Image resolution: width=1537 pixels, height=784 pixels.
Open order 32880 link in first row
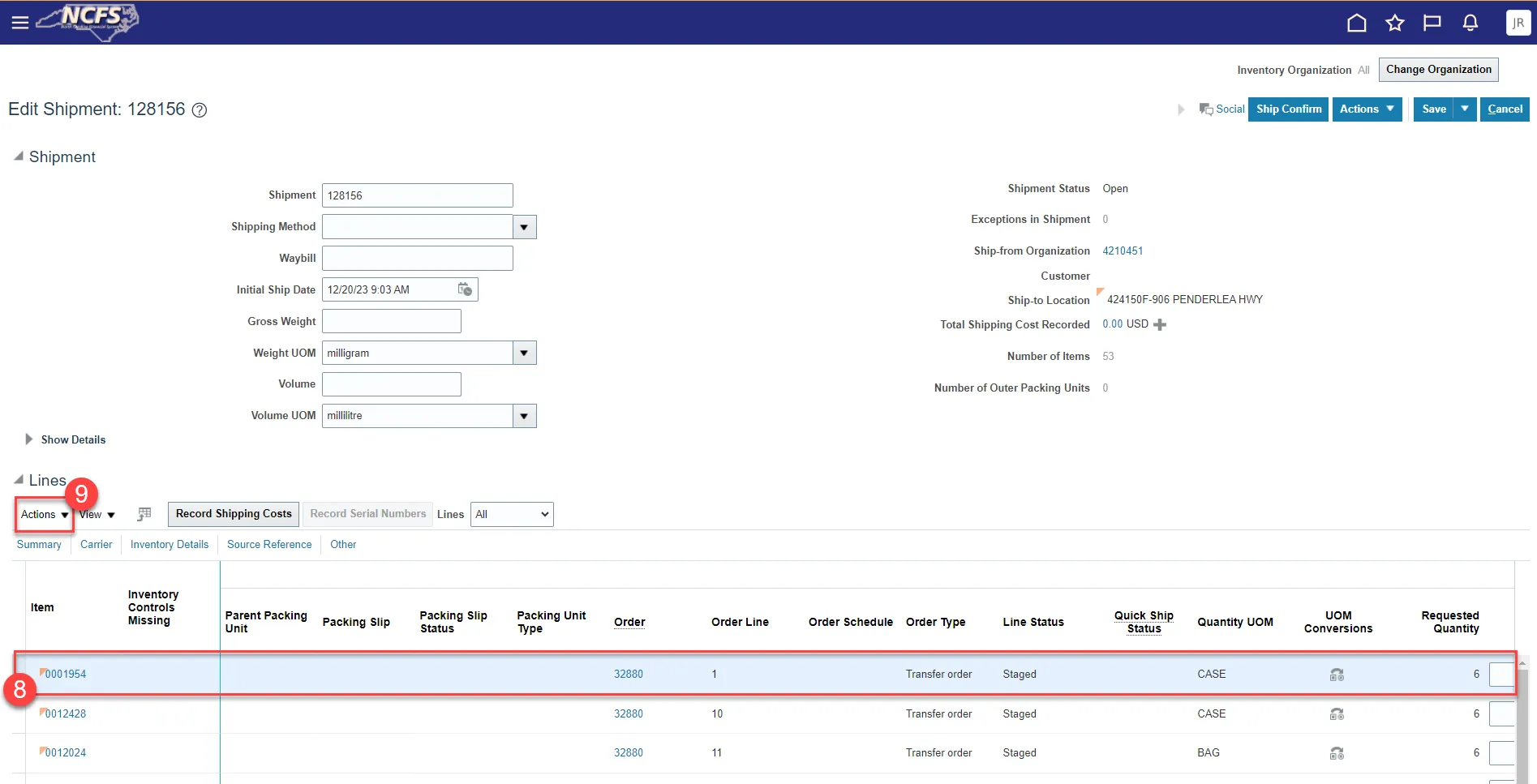click(628, 675)
